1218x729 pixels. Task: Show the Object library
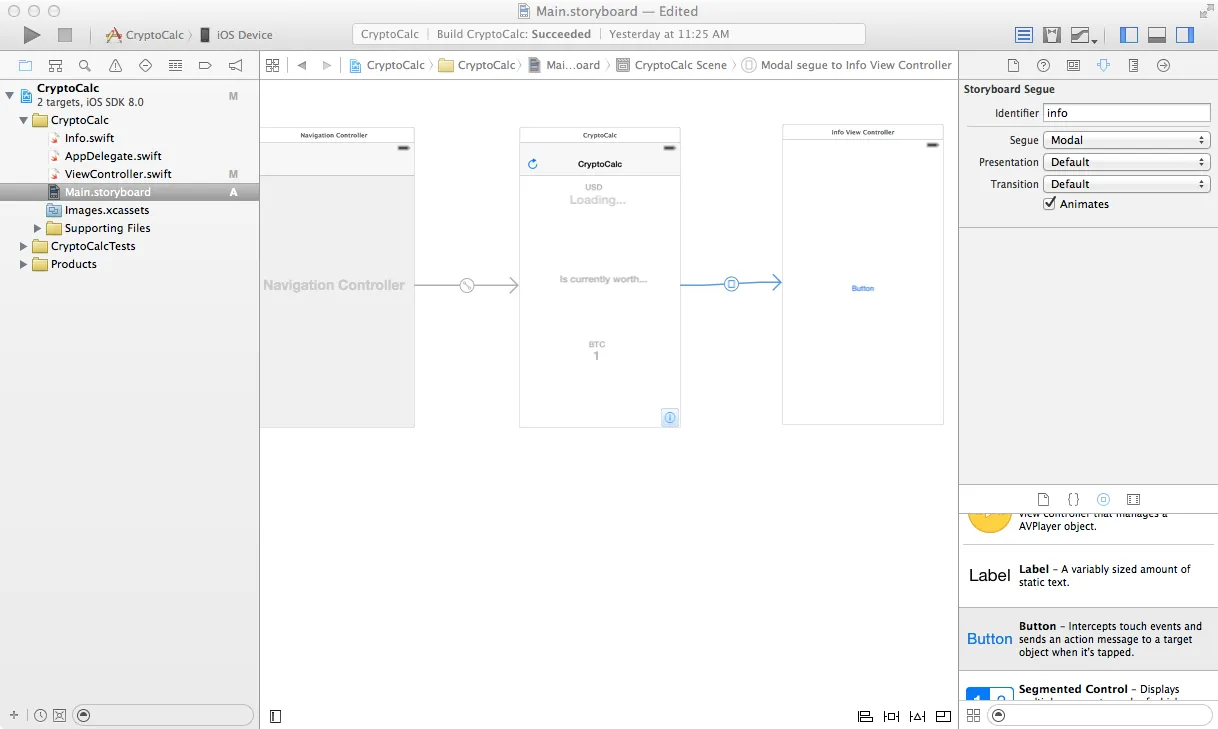point(1103,499)
